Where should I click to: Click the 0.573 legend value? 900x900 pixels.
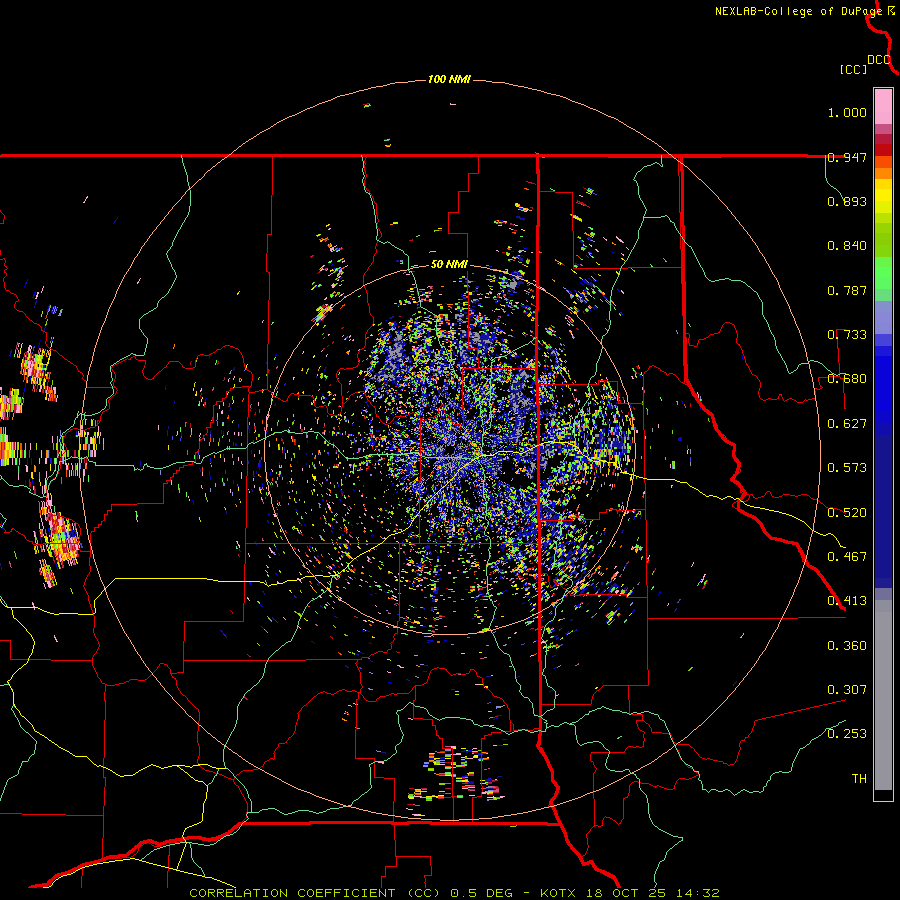[x=847, y=468]
